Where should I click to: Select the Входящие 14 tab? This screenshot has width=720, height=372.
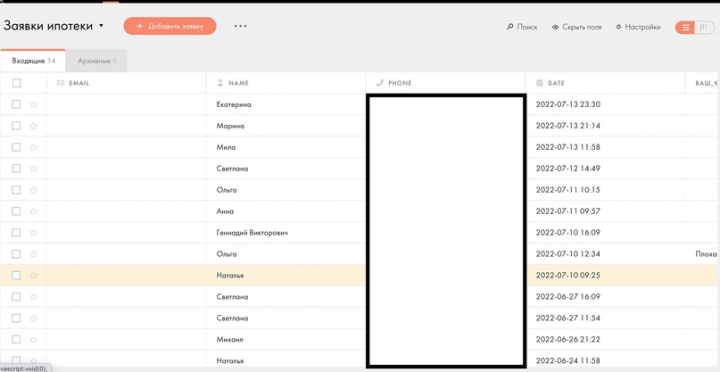point(33,61)
